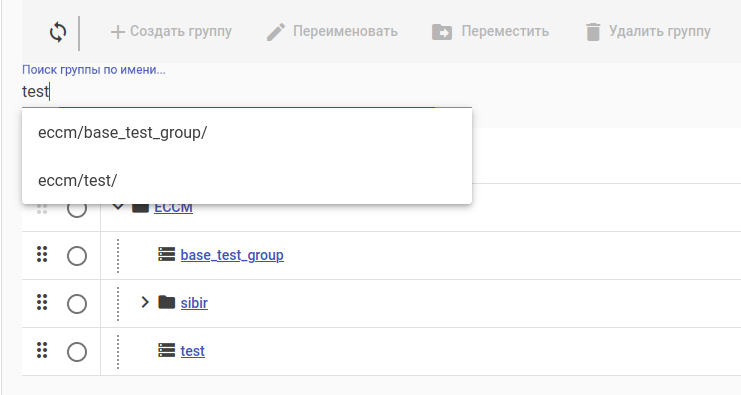Click the drag handle of the test row
741x395 pixels.
(42, 350)
